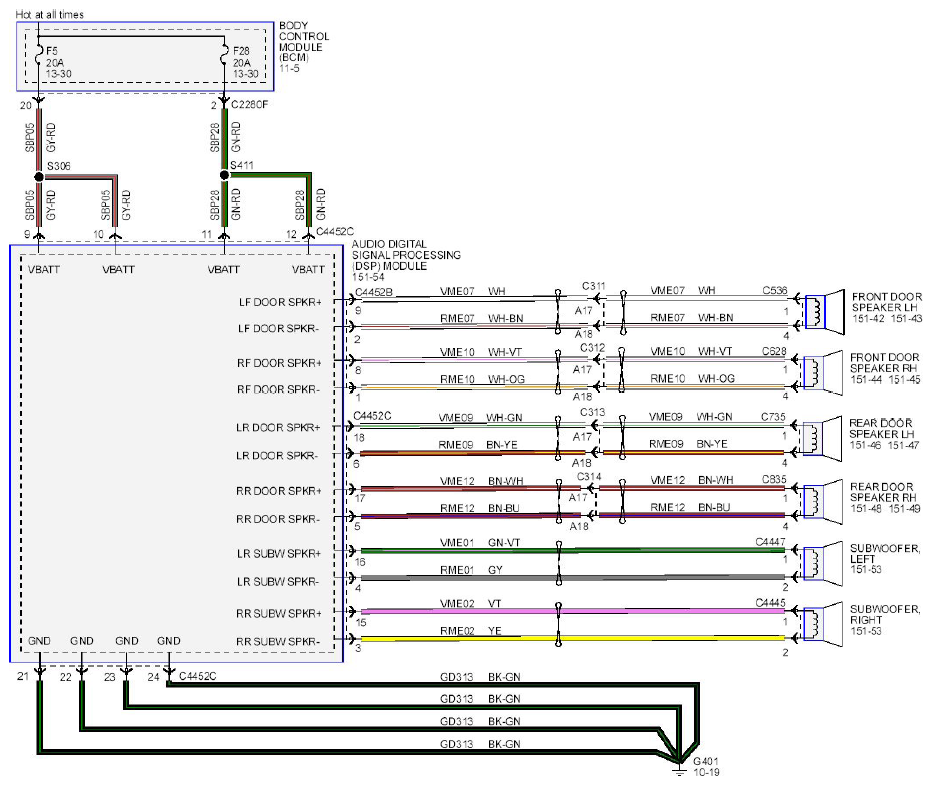The height and width of the screenshot is (785, 932).
Task: Click the LR SUBW SPKR+ pin label
Action: (x=279, y=553)
